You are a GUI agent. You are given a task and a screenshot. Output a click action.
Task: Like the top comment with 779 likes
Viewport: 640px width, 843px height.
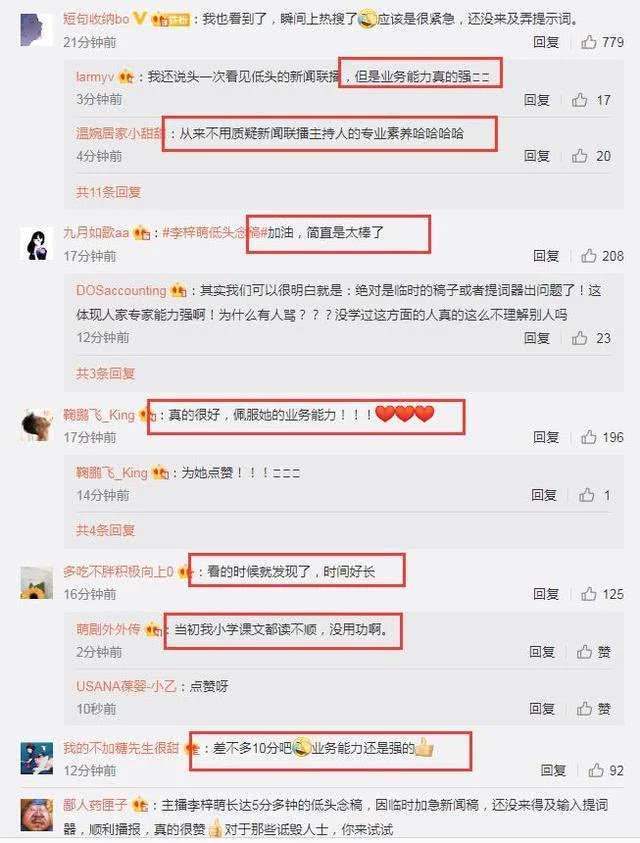pyautogui.click(x=588, y=42)
